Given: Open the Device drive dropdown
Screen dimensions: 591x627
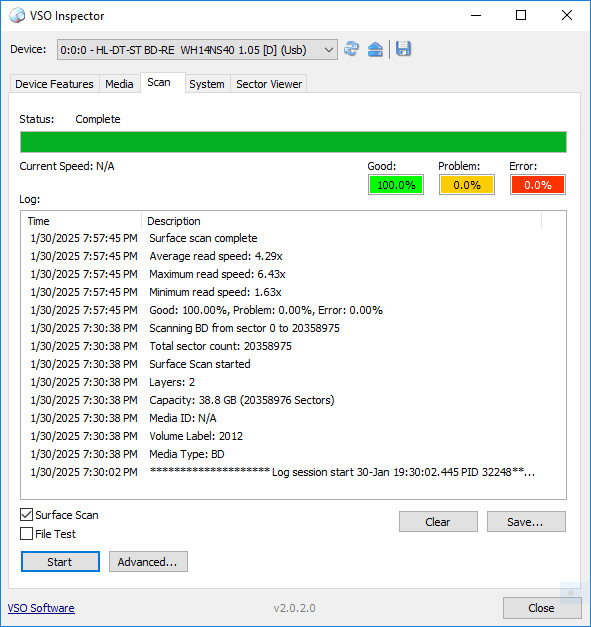Looking at the screenshot, I should point(197,50).
